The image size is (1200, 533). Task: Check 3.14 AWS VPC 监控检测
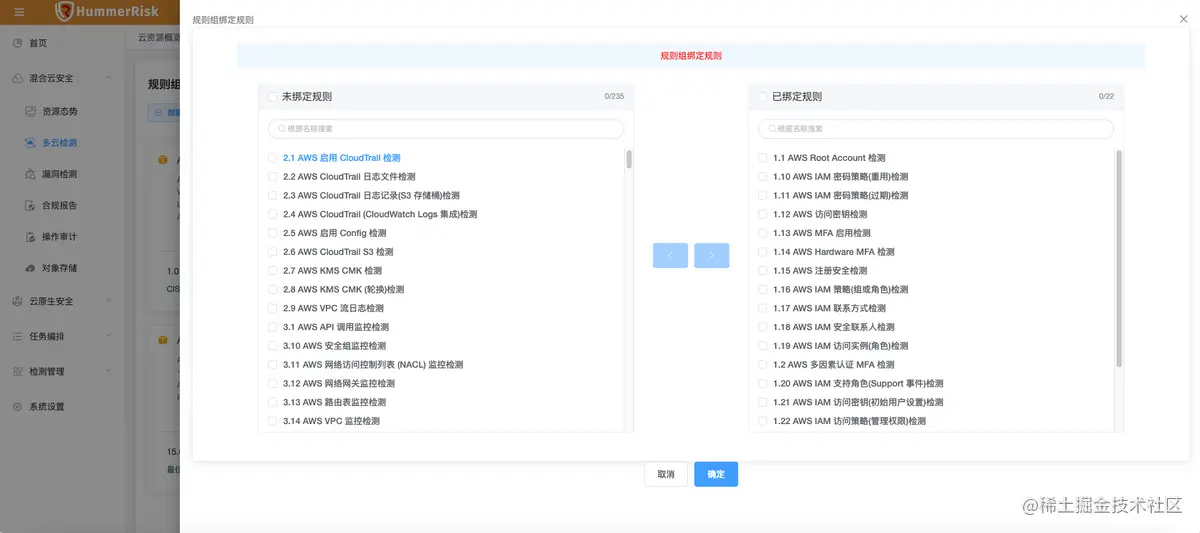(272, 421)
